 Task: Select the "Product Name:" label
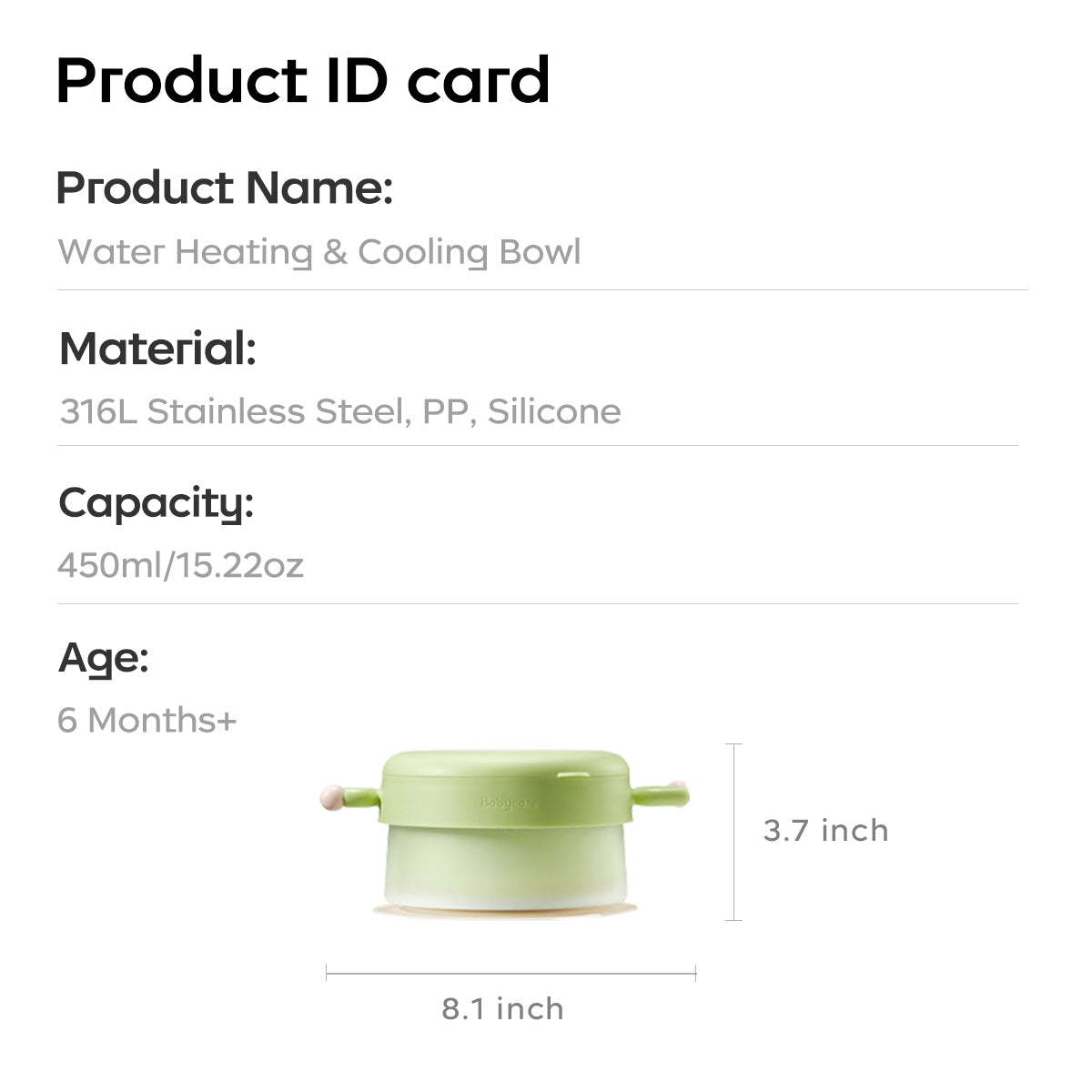(224, 188)
